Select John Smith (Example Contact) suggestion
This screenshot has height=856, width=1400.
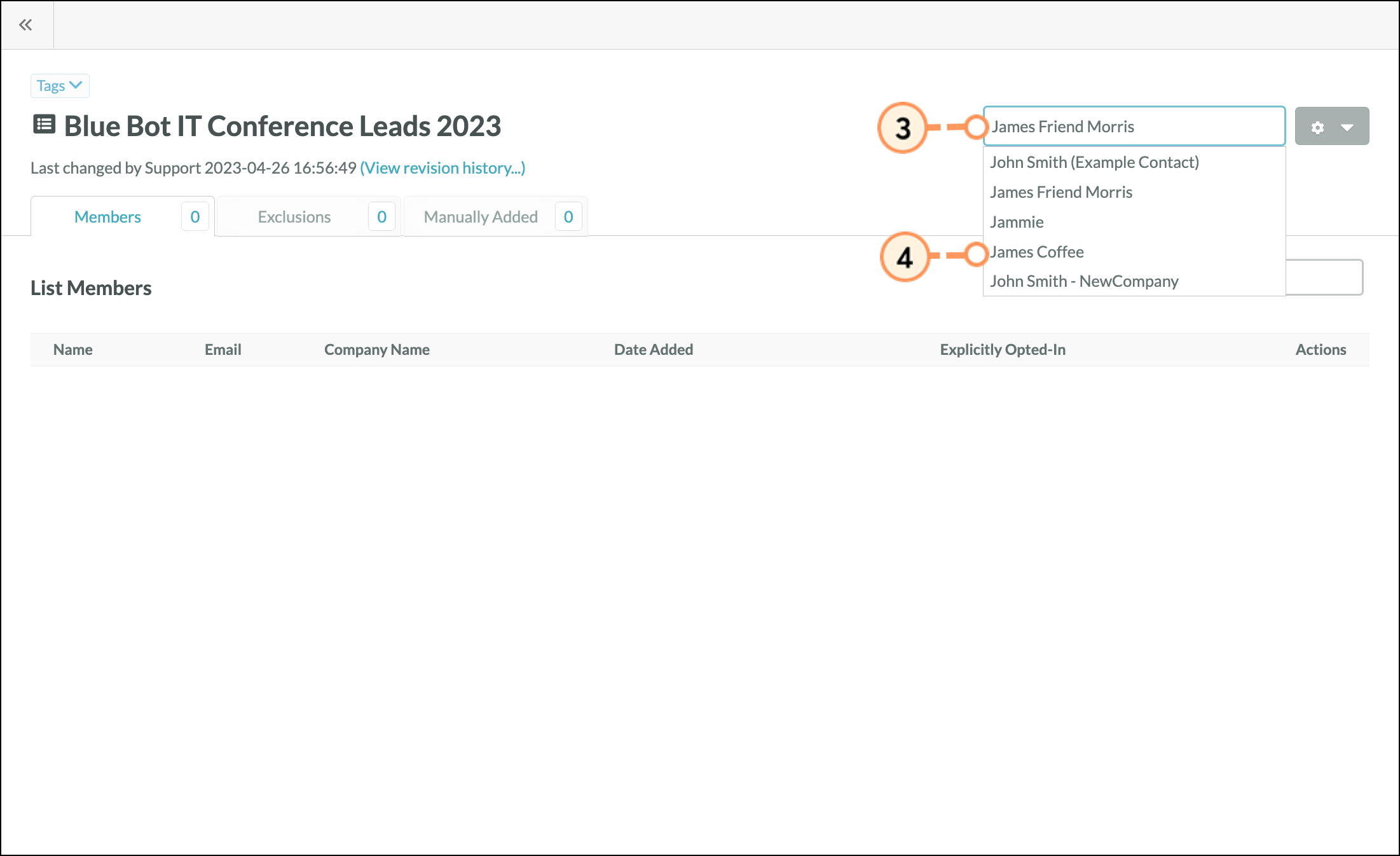point(1134,162)
